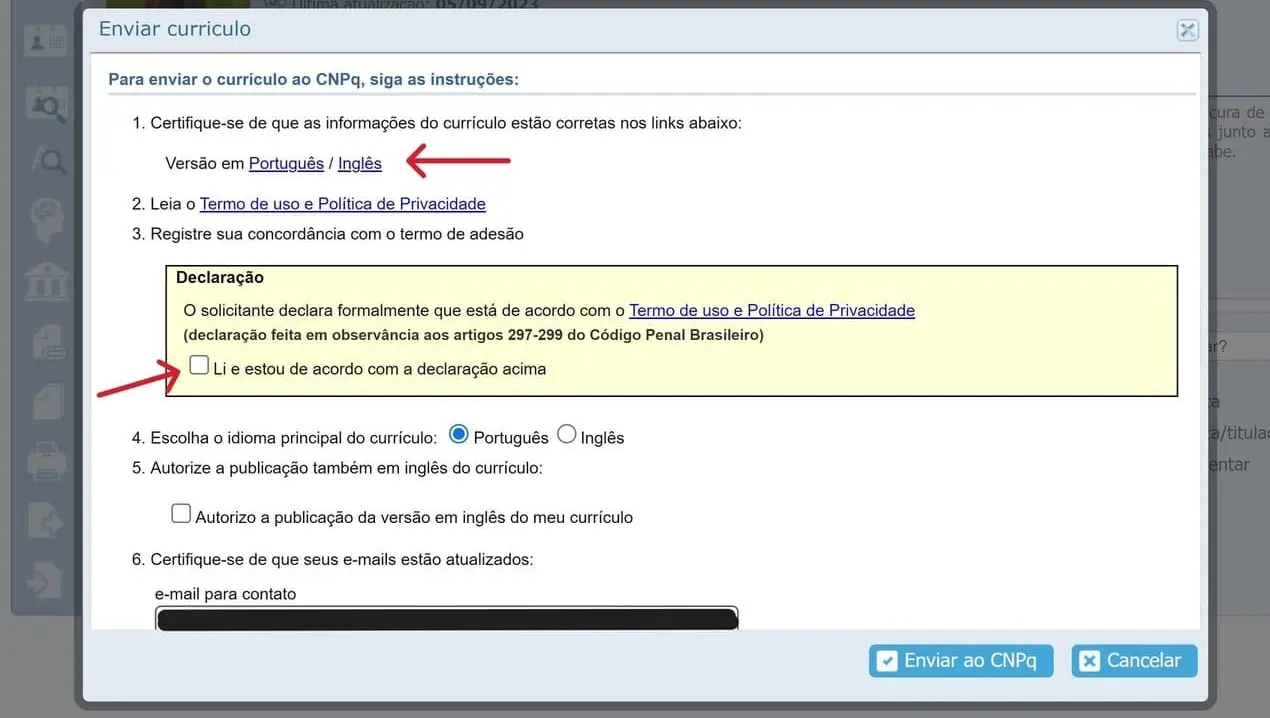The image size is (1270, 718).
Task: Select Inglês as main curriculum language
Action: pos(566,434)
